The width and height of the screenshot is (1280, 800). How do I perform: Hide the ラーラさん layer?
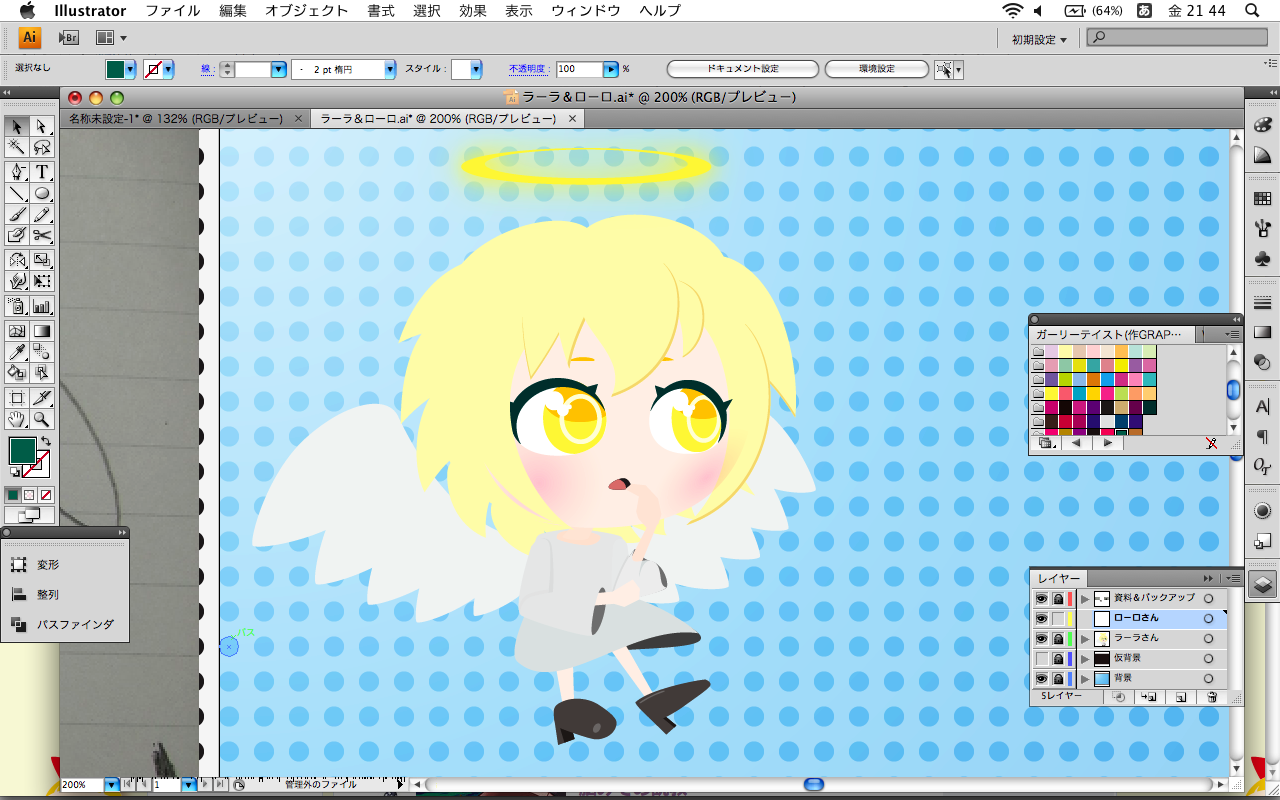coord(1041,638)
